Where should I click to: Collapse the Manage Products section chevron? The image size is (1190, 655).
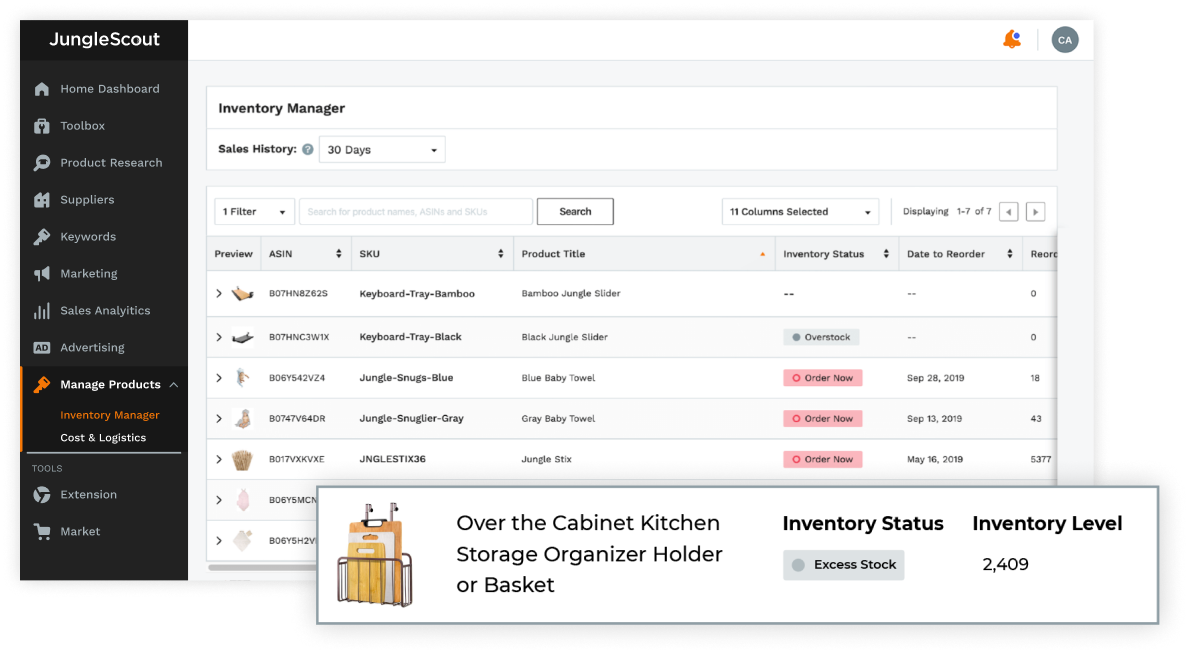[174, 385]
